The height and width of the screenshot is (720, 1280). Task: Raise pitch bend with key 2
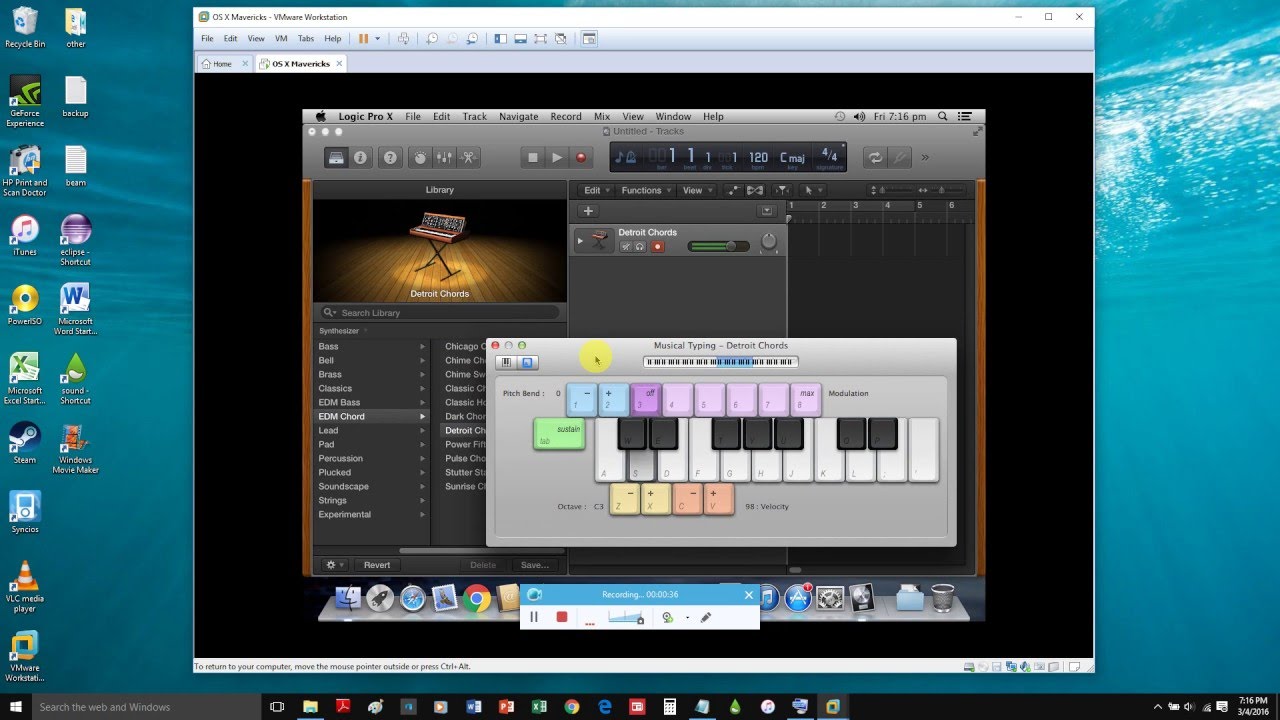pyautogui.click(x=613, y=399)
